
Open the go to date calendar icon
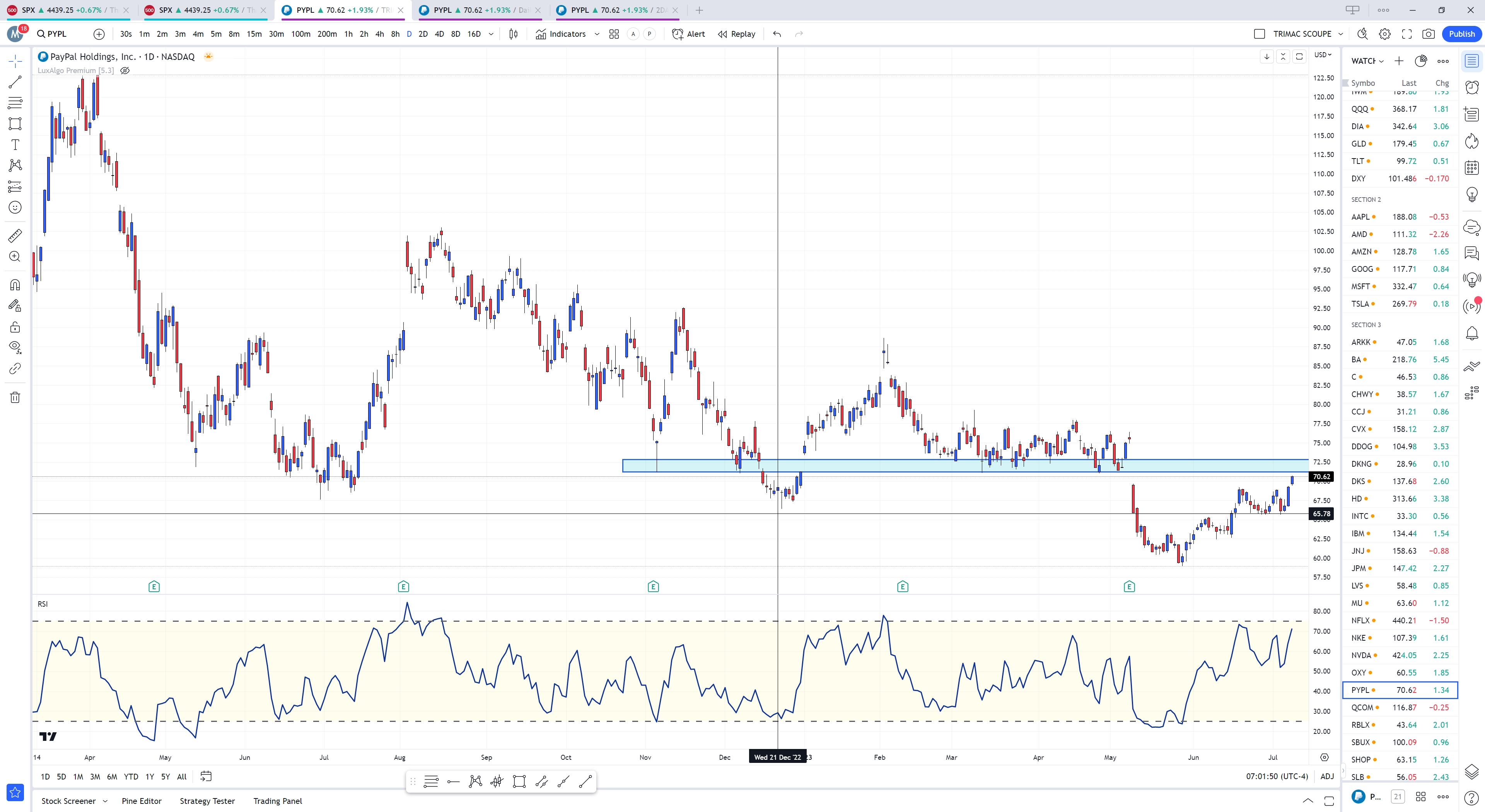[206, 776]
